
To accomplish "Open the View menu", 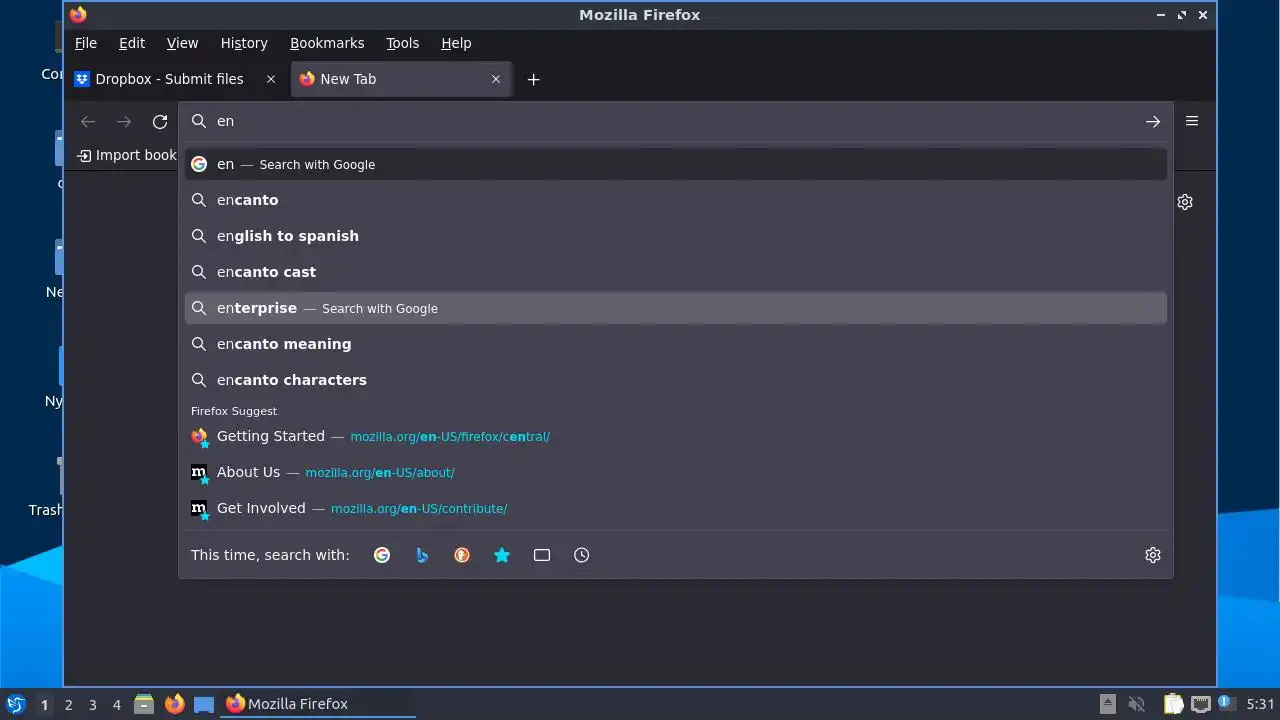I will click(182, 43).
